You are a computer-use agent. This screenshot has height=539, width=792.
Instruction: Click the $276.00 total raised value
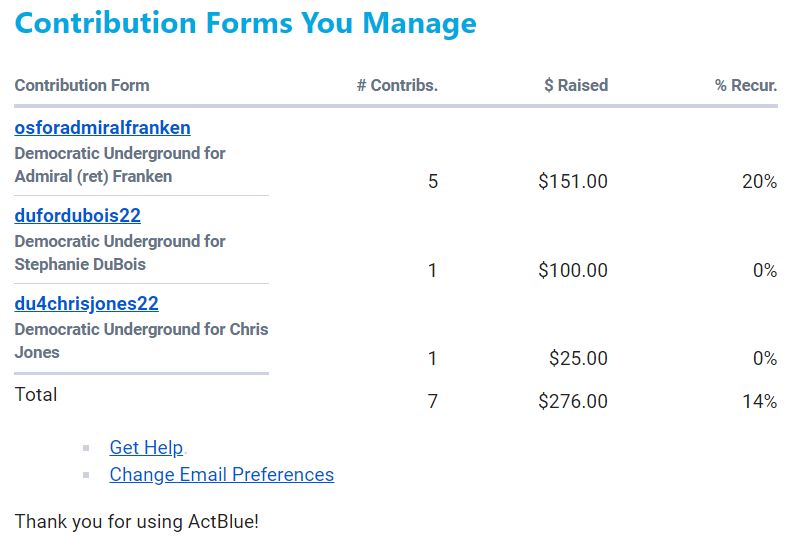coord(572,402)
